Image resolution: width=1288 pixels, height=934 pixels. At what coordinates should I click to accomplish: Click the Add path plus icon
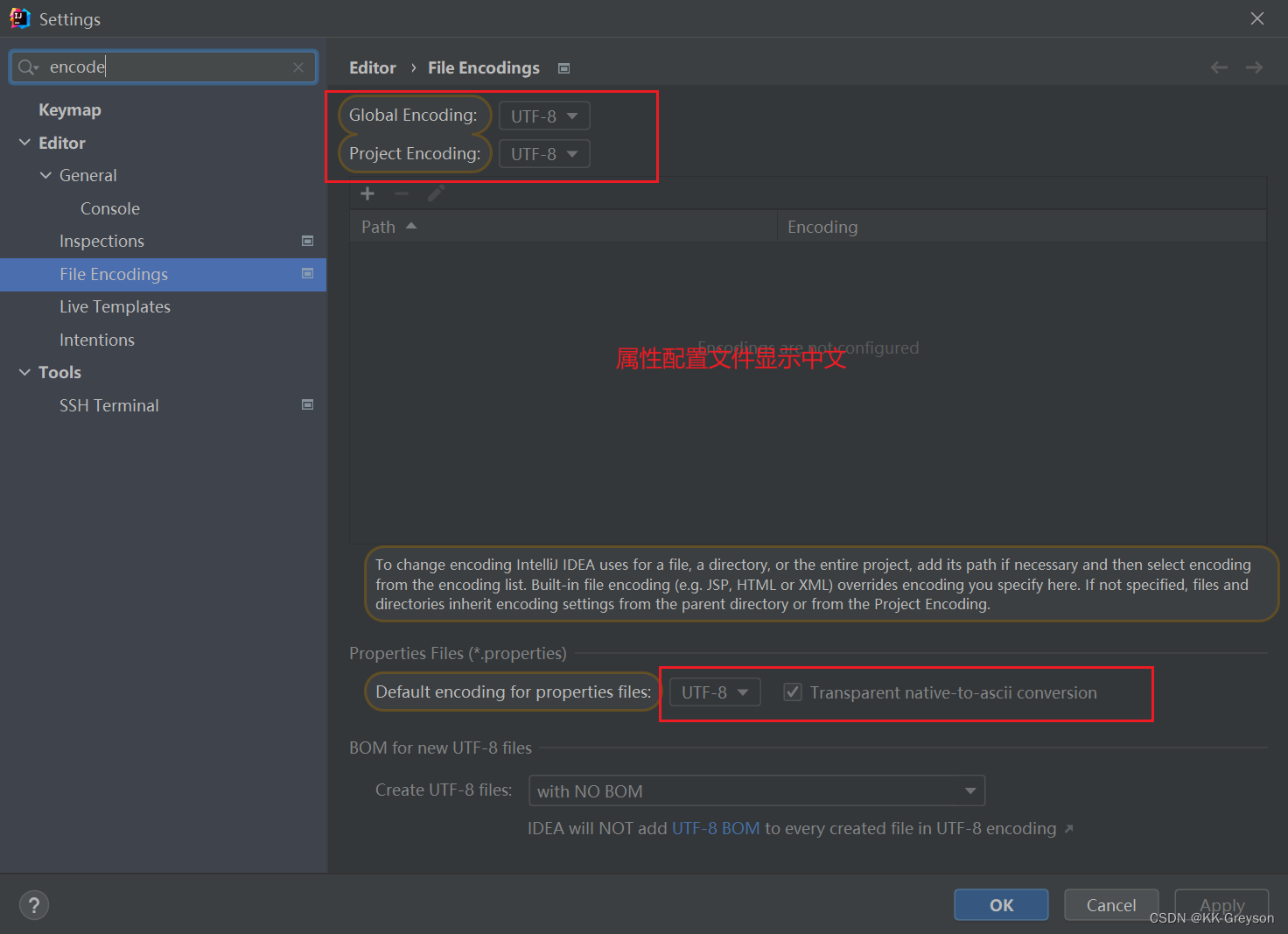pos(367,193)
